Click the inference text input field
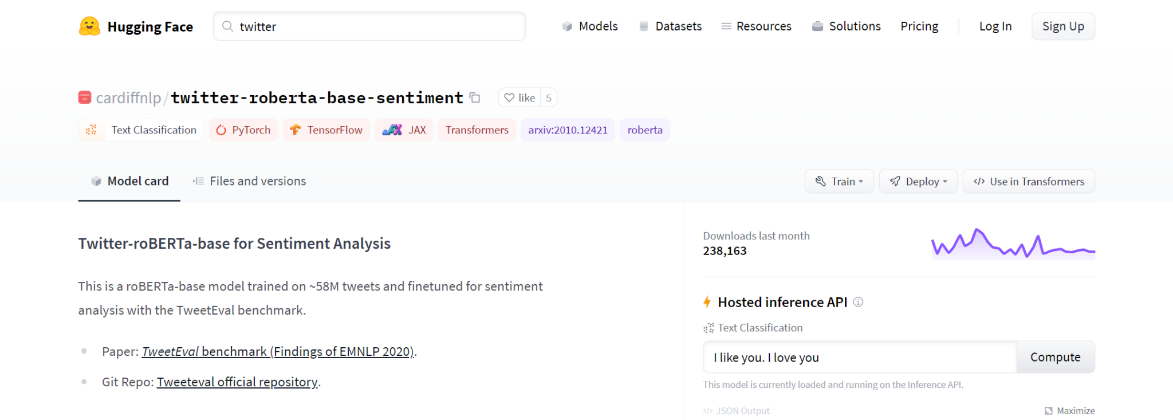Viewport: 1173px width, 420px height. point(859,357)
